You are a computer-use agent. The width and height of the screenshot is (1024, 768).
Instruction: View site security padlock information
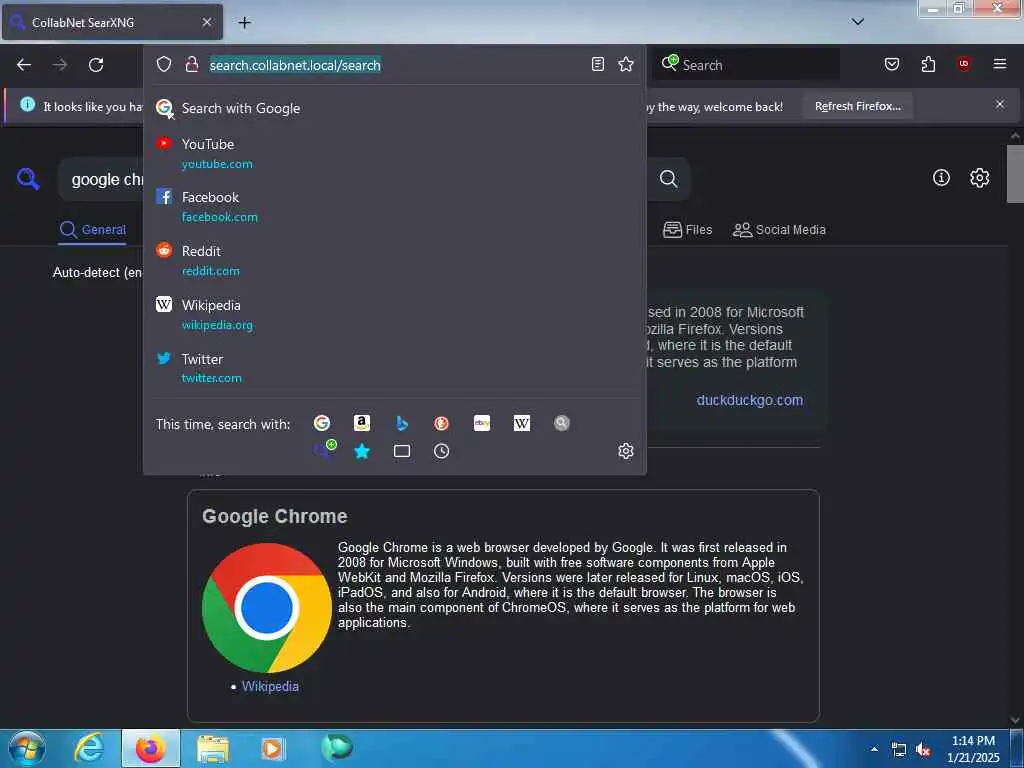point(191,64)
